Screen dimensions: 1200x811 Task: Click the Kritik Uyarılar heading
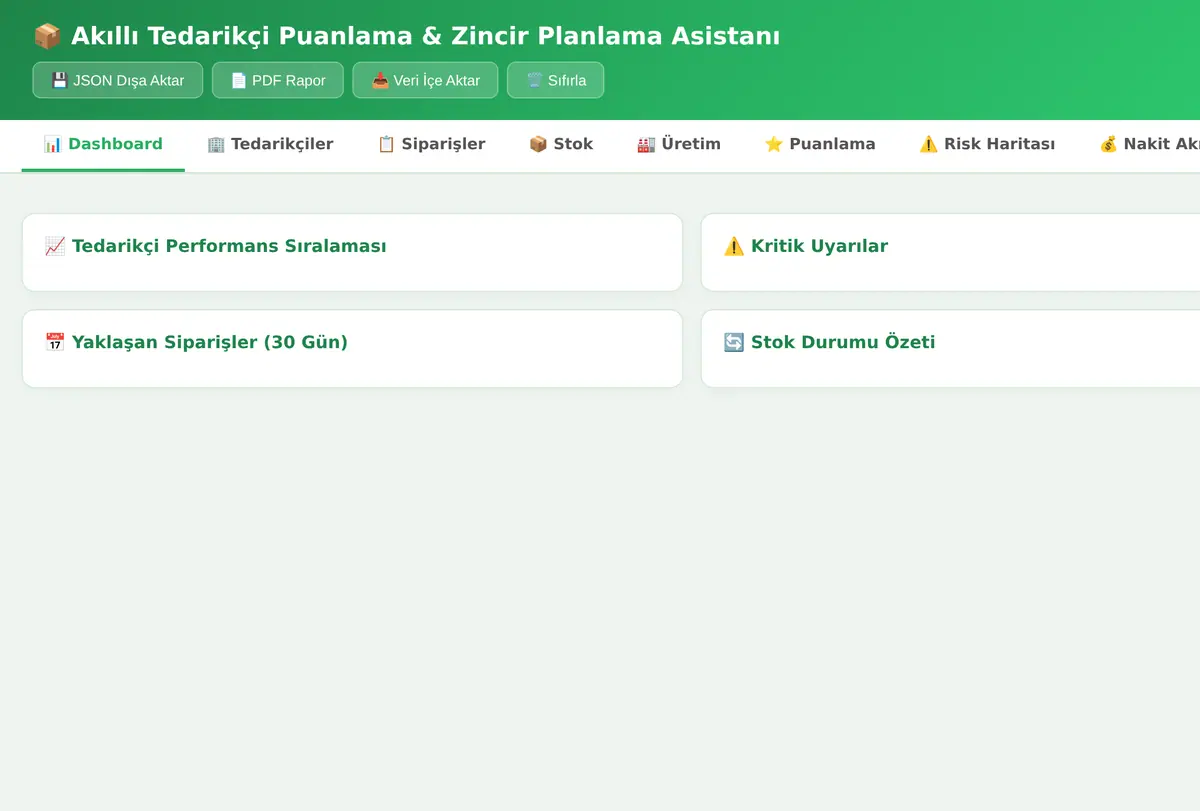819,246
